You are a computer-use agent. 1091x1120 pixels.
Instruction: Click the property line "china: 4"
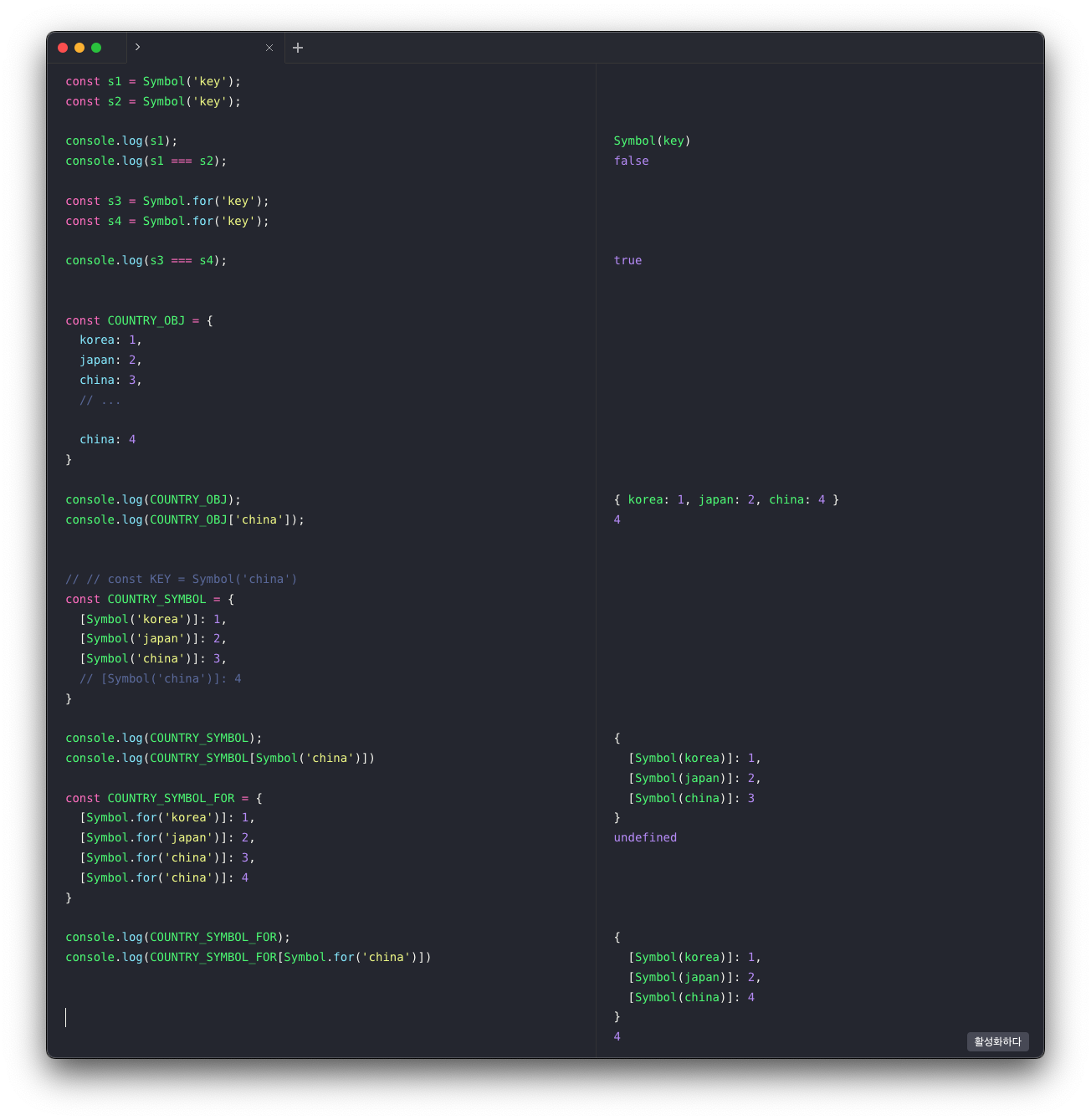pos(107,439)
